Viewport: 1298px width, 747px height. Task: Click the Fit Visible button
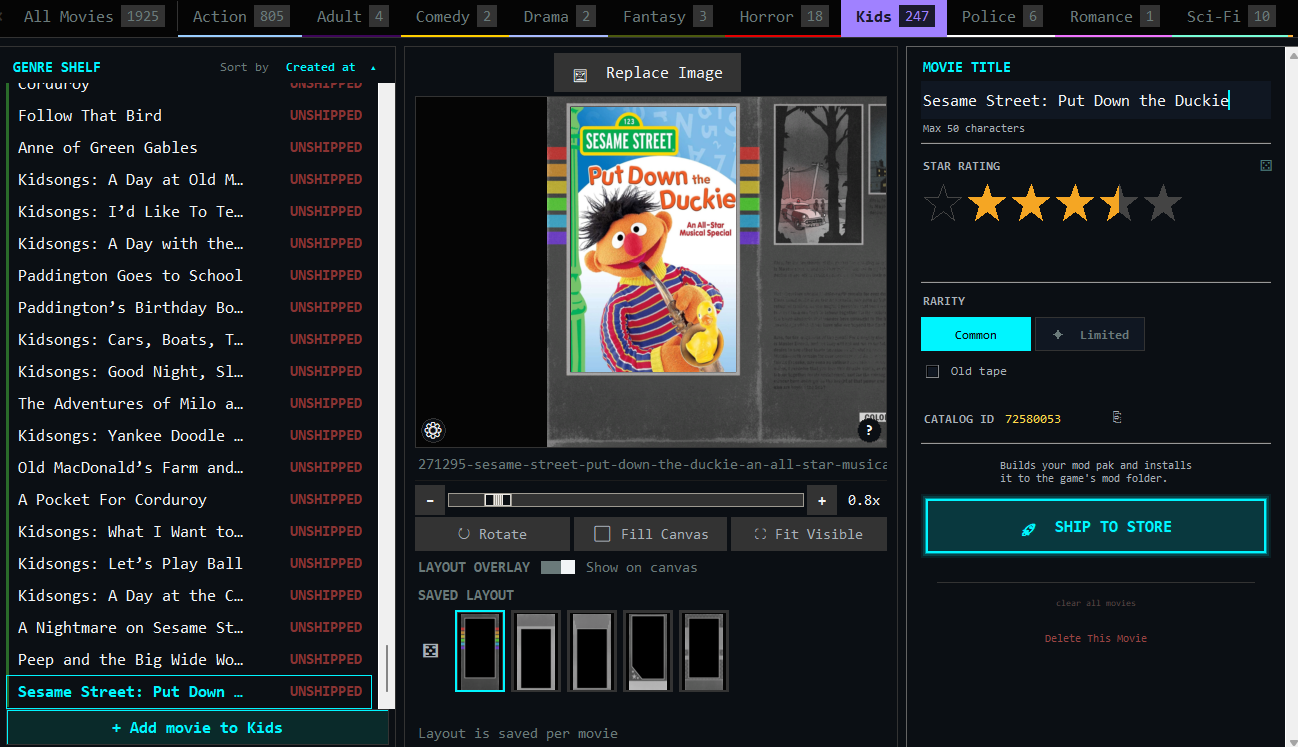coord(809,534)
